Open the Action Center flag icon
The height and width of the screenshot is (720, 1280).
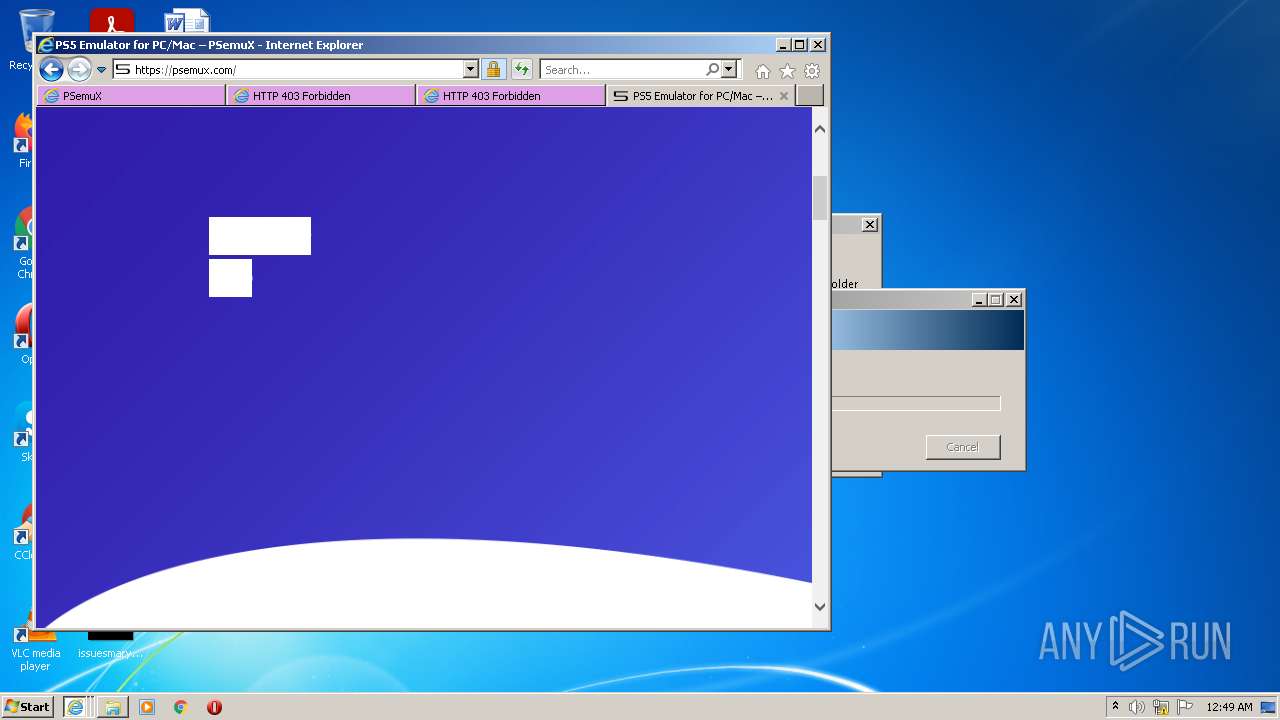pyautogui.click(x=1185, y=707)
